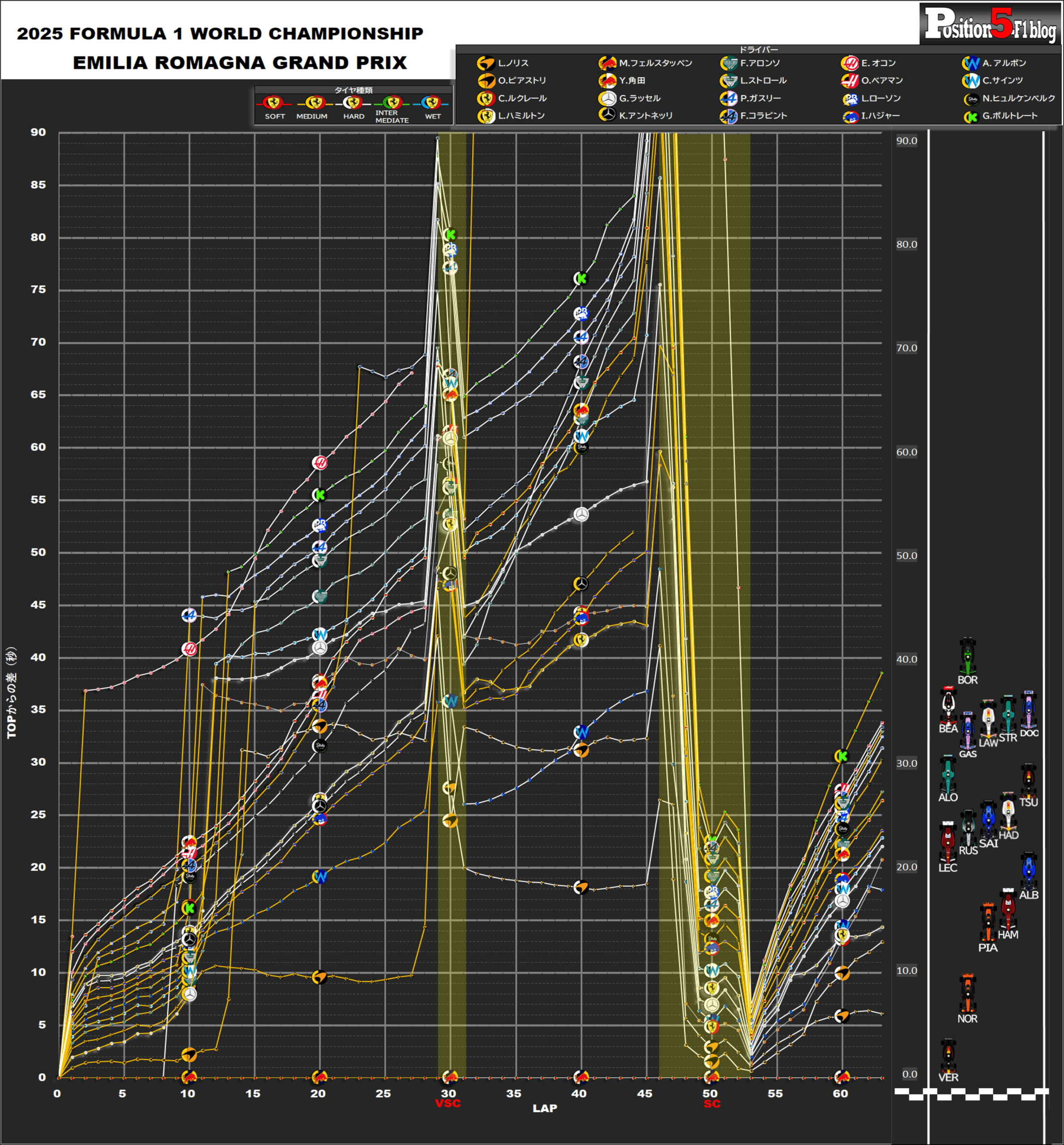Image resolution: width=1064 pixels, height=1145 pixels.
Task: Click the INTERMEDIATE tyre legend icon
Action: [392, 103]
